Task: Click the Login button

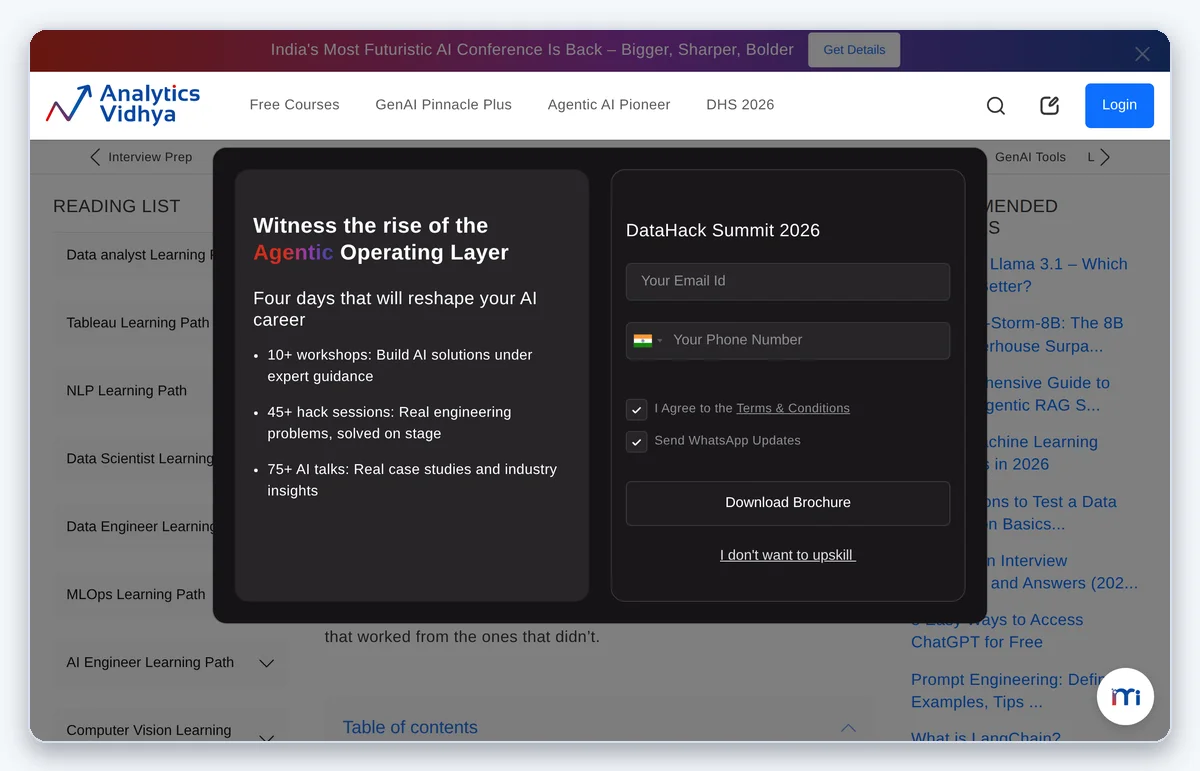Action: (1119, 105)
